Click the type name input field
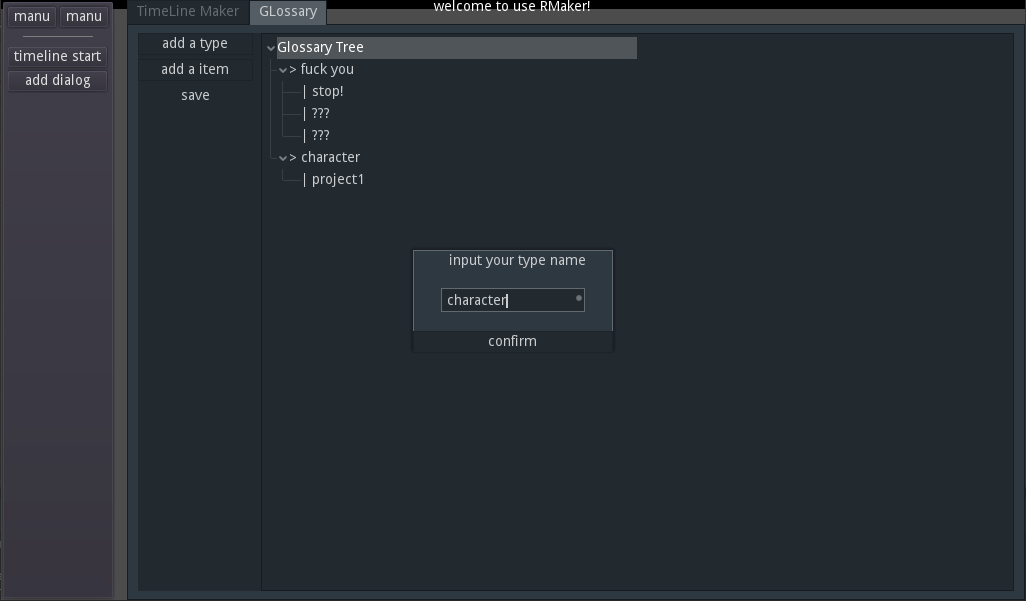This screenshot has width=1026, height=601. click(x=512, y=300)
